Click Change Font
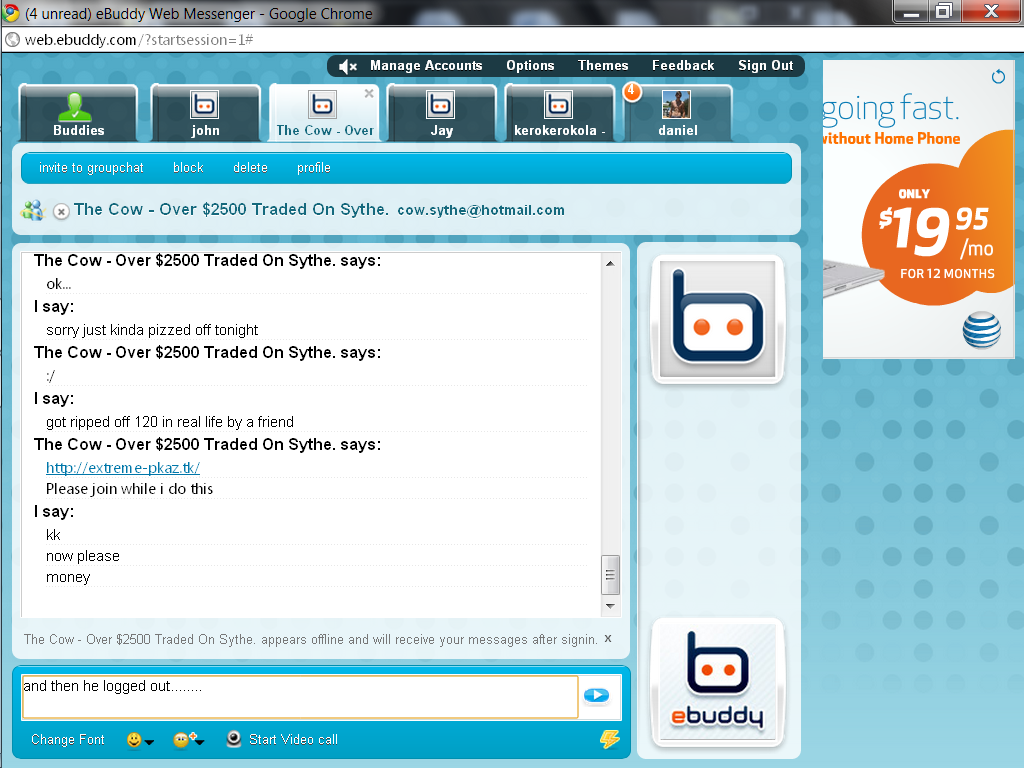The height and width of the screenshot is (768, 1024). point(67,739)
